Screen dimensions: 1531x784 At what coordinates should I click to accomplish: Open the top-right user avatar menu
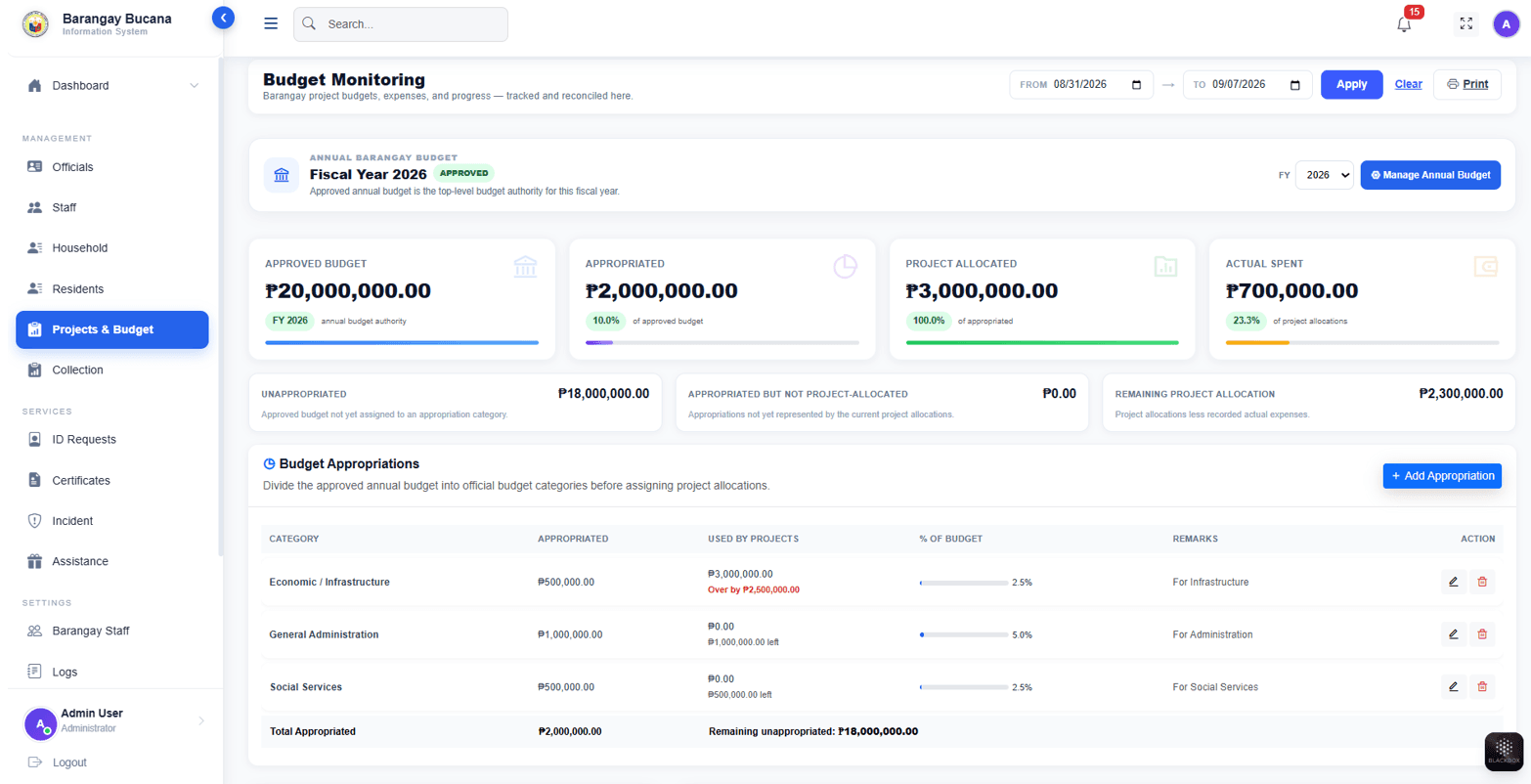click(x=1507, y=23)
